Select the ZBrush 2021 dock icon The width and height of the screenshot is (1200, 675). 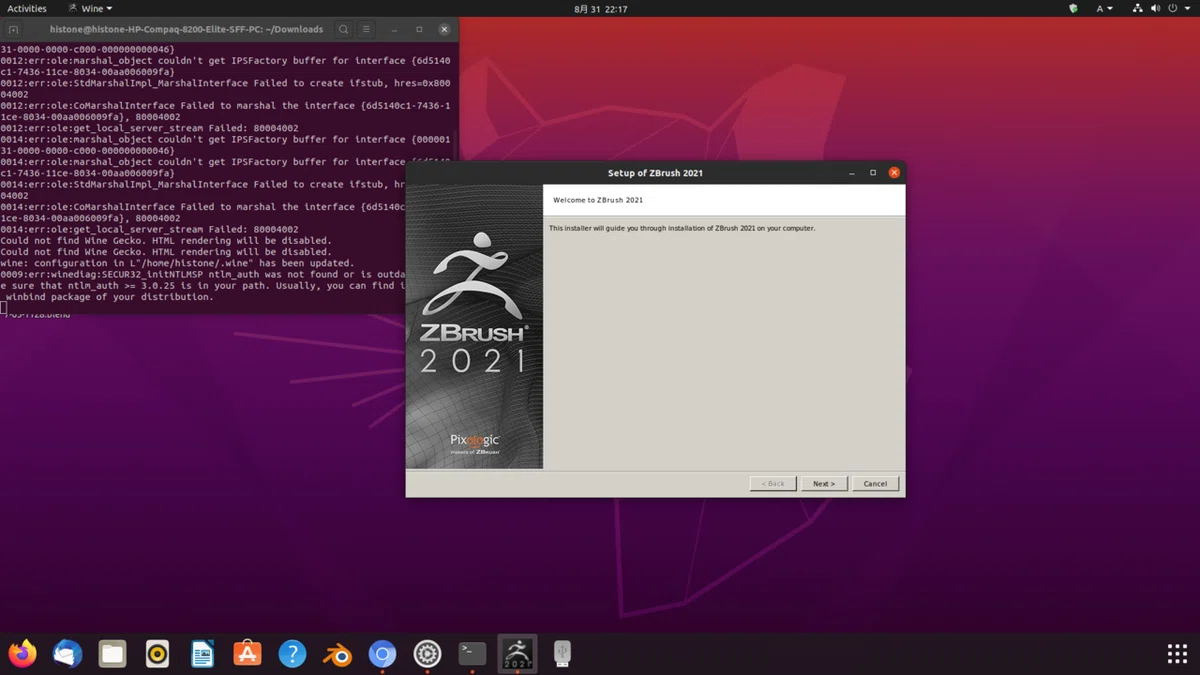click(517, 654)
